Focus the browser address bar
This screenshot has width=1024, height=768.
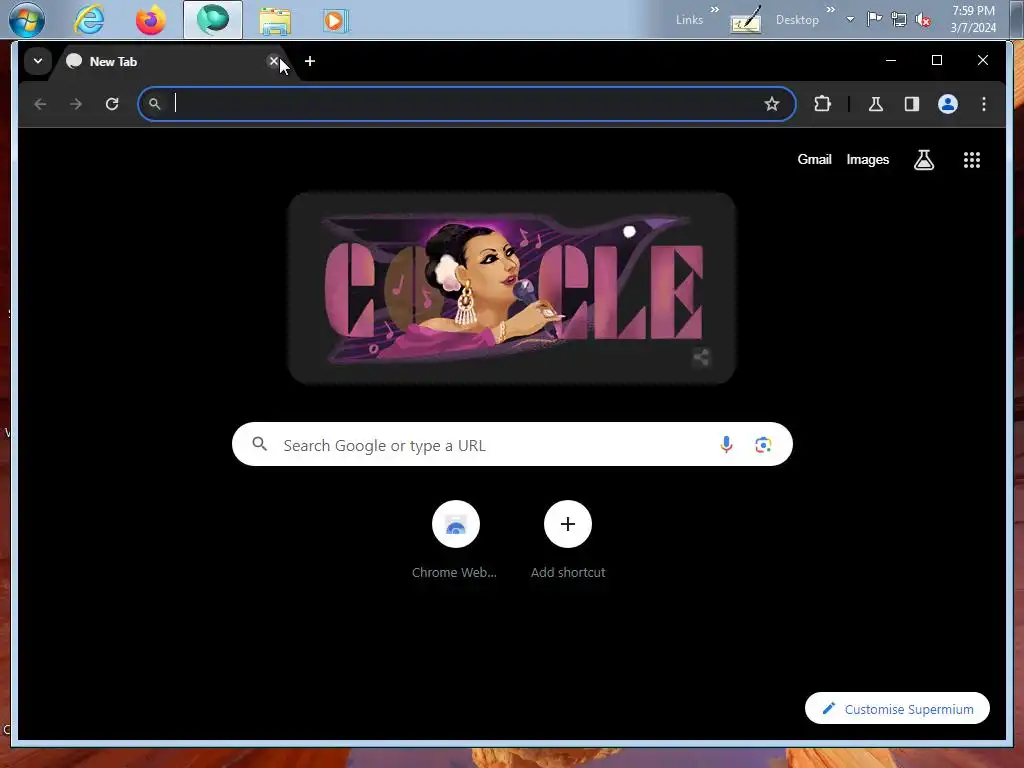pyautogui.click(x=466, y=104)
